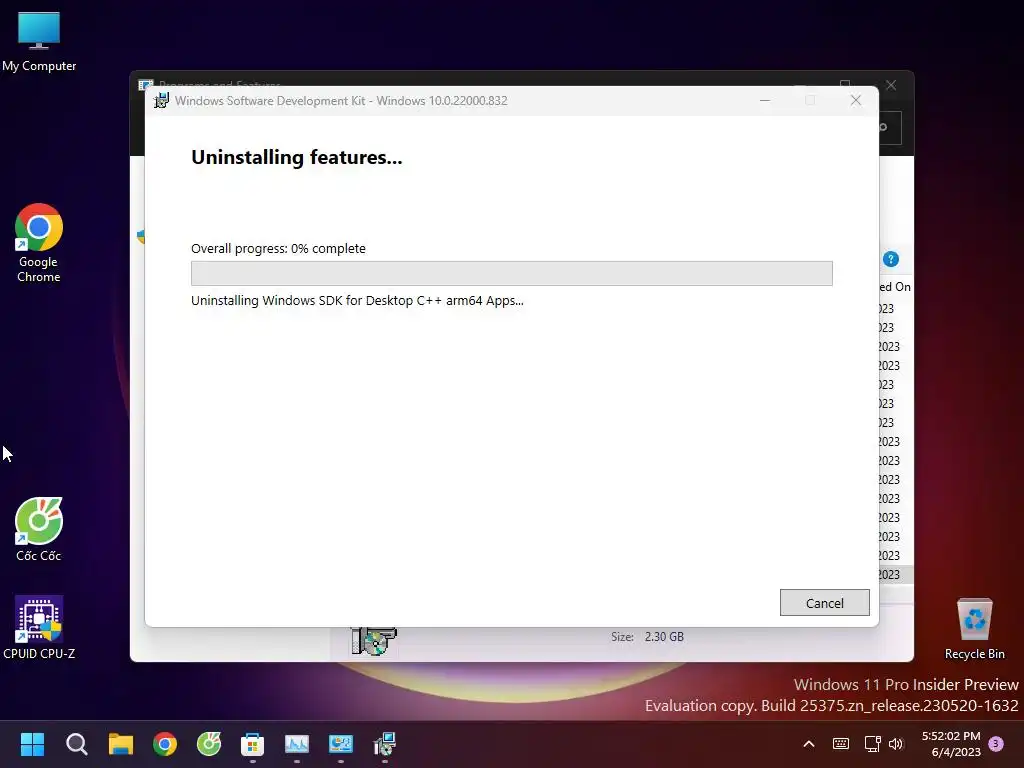Click the 'Installed On' column header
1024x768 pixels.
[895, 287]
